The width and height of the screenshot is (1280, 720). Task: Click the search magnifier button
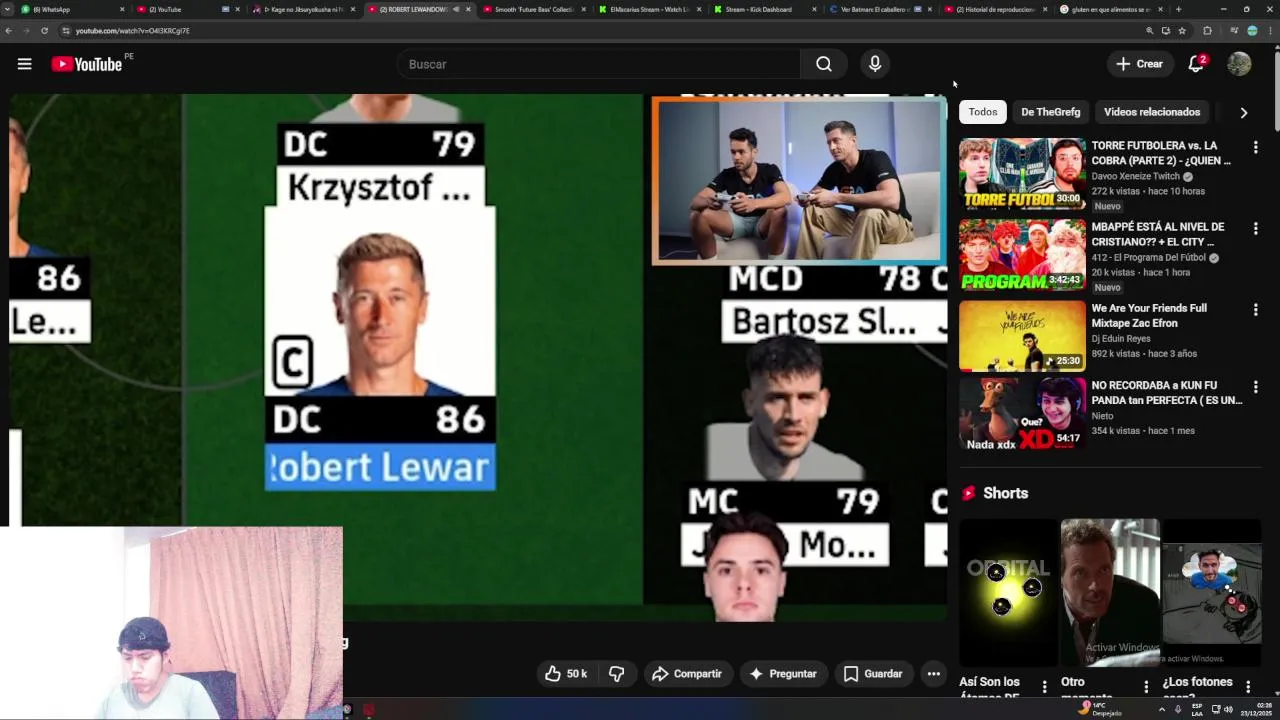823,64
